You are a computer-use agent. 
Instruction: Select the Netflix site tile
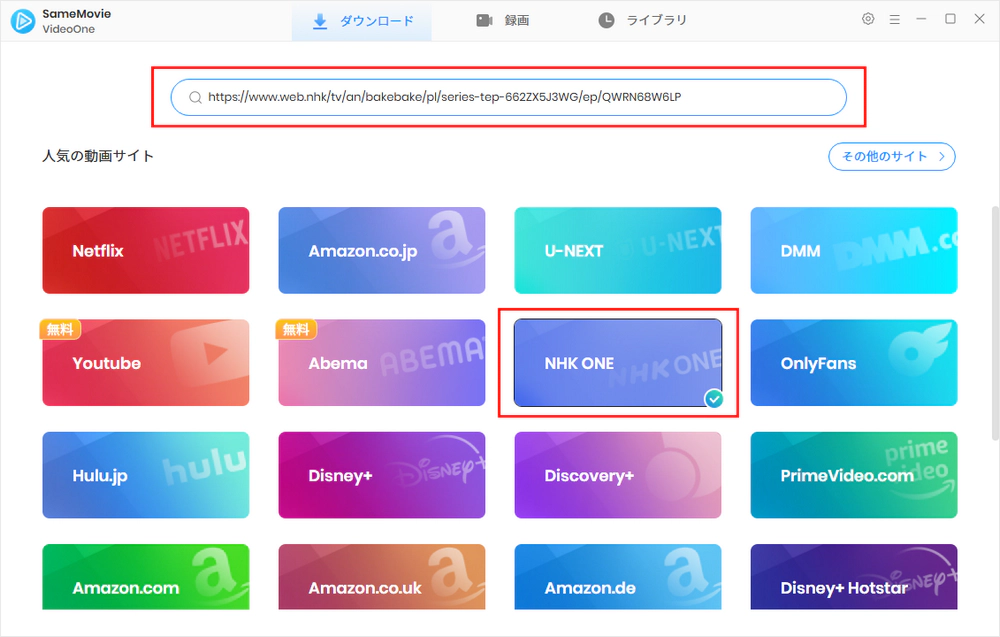tap(145, 250)
